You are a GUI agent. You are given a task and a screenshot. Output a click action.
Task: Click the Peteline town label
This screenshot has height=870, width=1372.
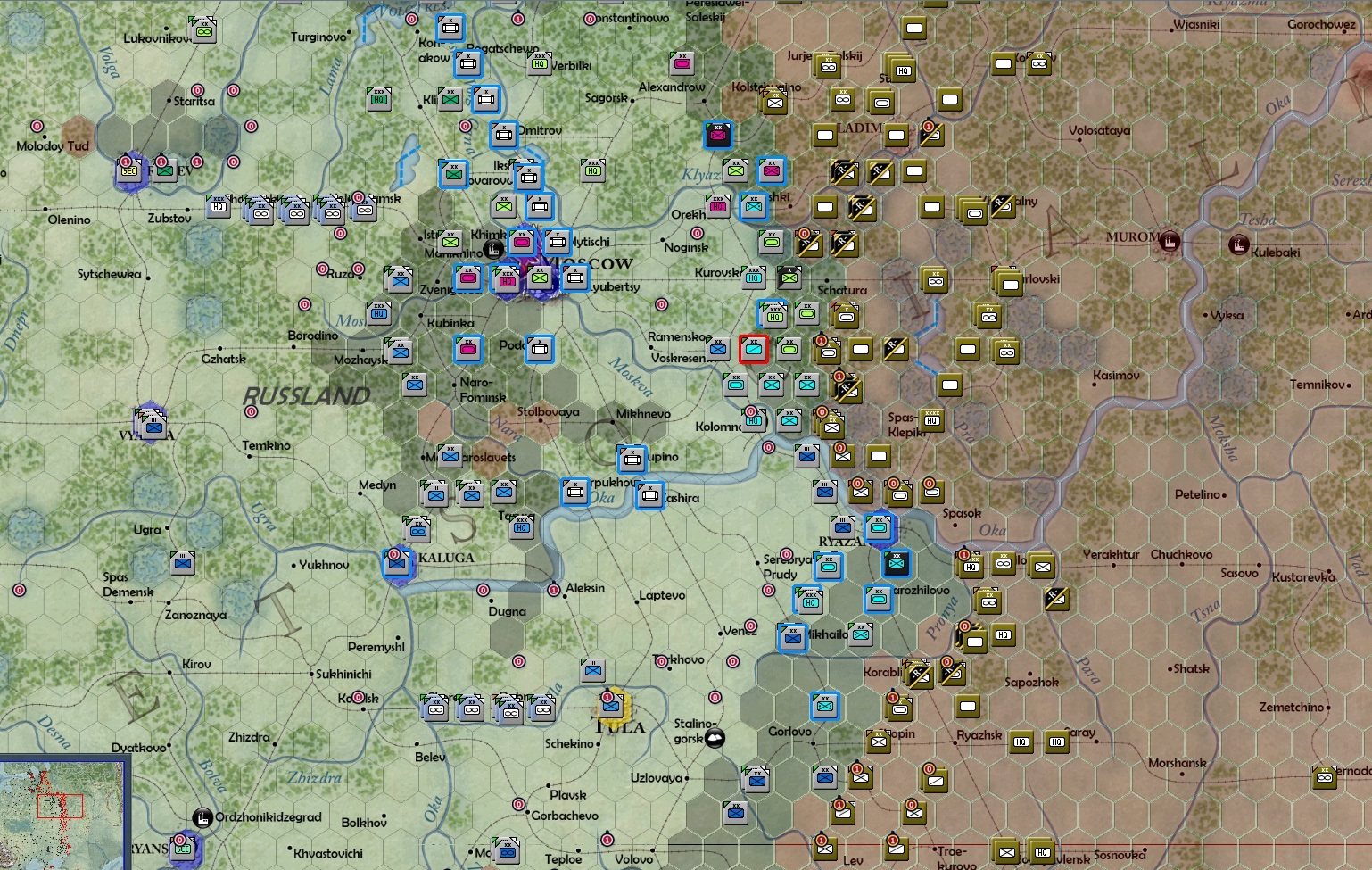tap(1197, 493)
